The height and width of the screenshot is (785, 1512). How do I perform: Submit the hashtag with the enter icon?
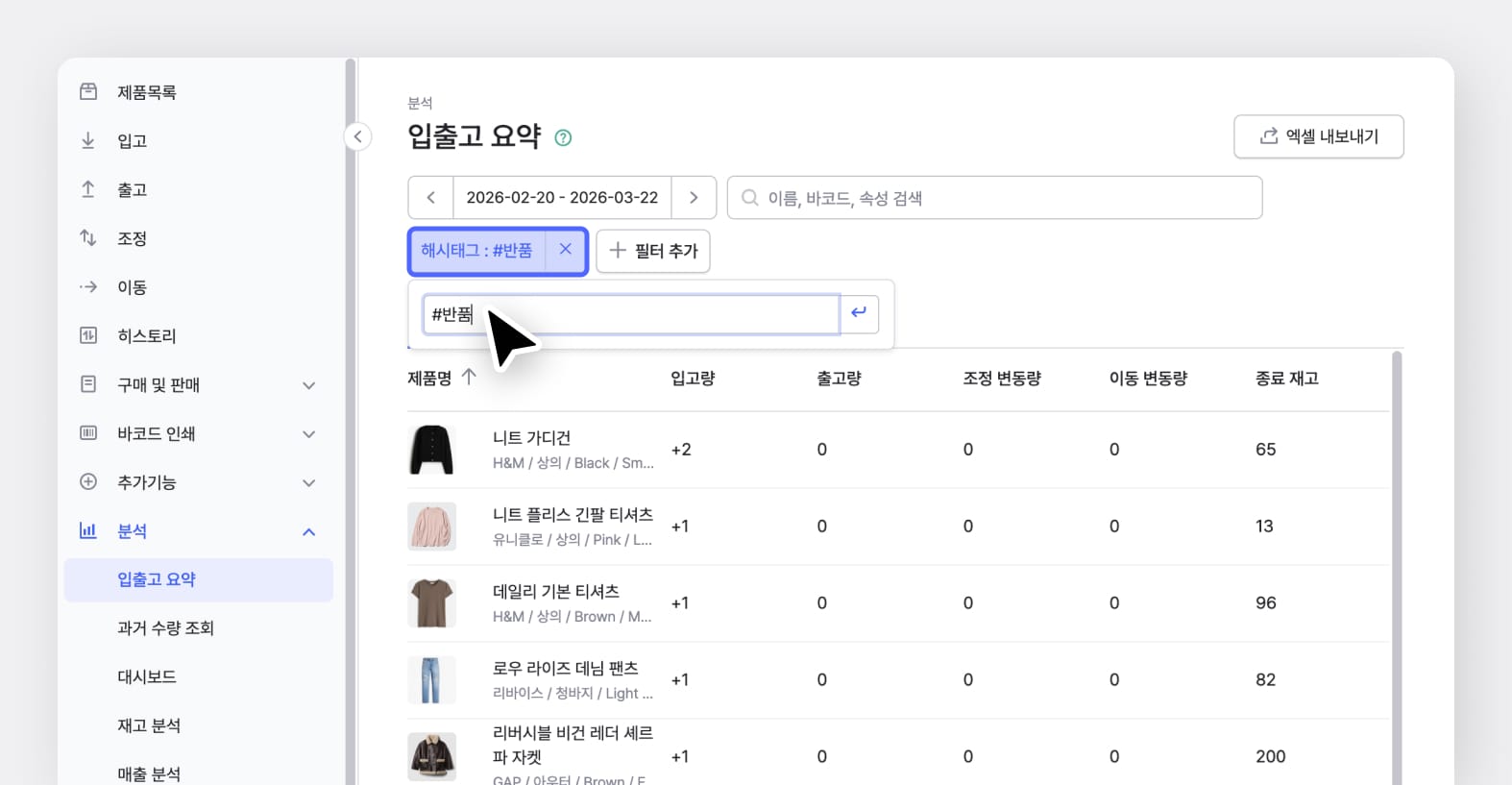click(859, 312)
